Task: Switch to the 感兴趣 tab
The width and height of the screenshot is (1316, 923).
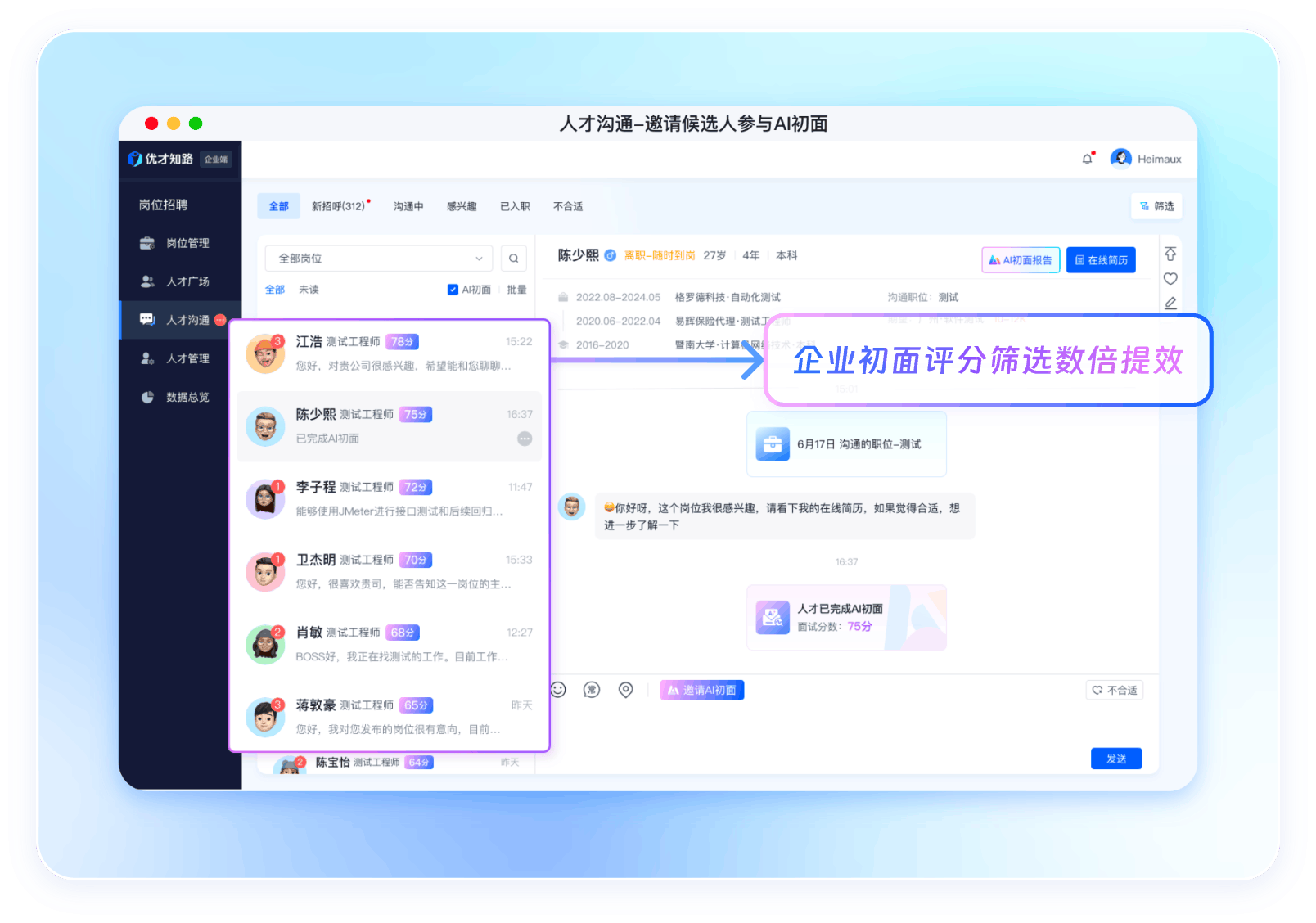Action: point(462,206)
